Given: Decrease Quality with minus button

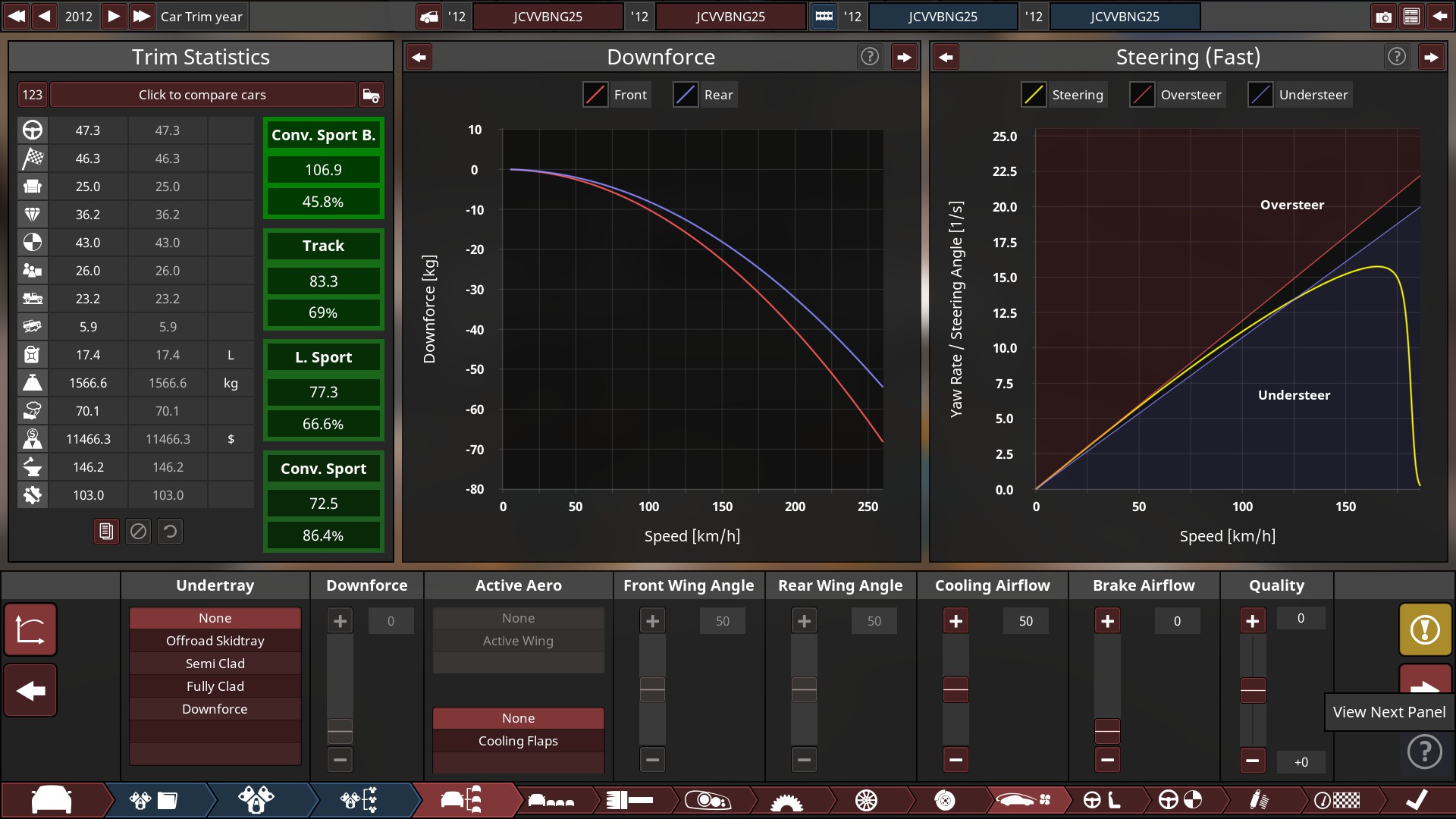Looking at the screenshot, I should [1252, 759].
